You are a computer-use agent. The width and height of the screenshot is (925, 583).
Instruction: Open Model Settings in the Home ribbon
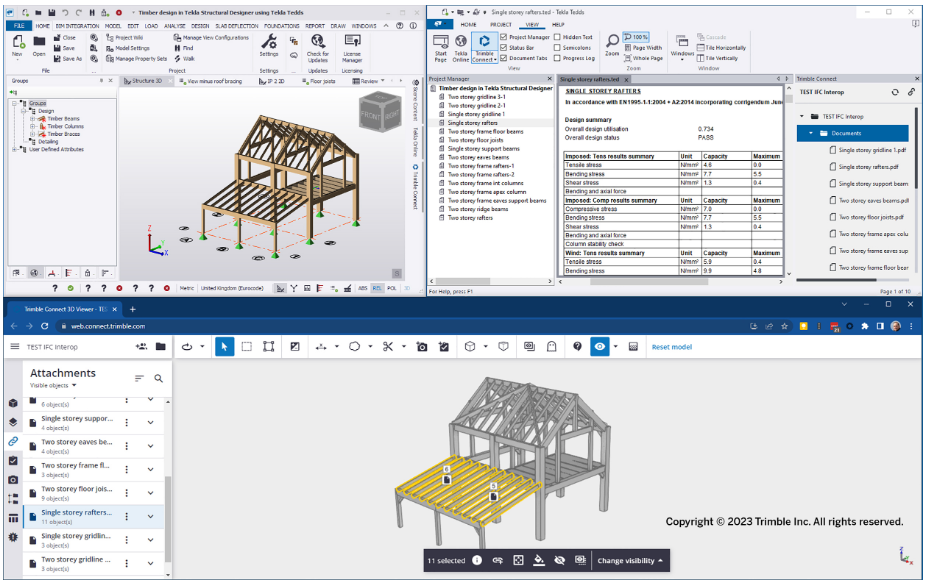point(134,46)
